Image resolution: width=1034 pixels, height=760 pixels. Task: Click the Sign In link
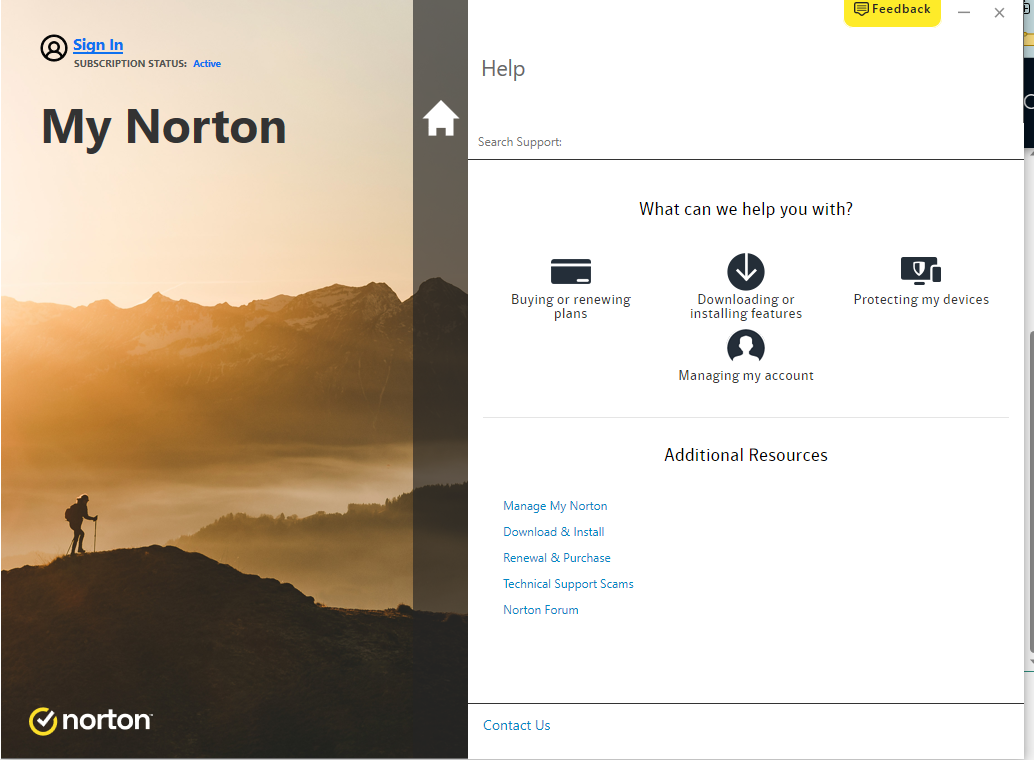pos(98,45)
